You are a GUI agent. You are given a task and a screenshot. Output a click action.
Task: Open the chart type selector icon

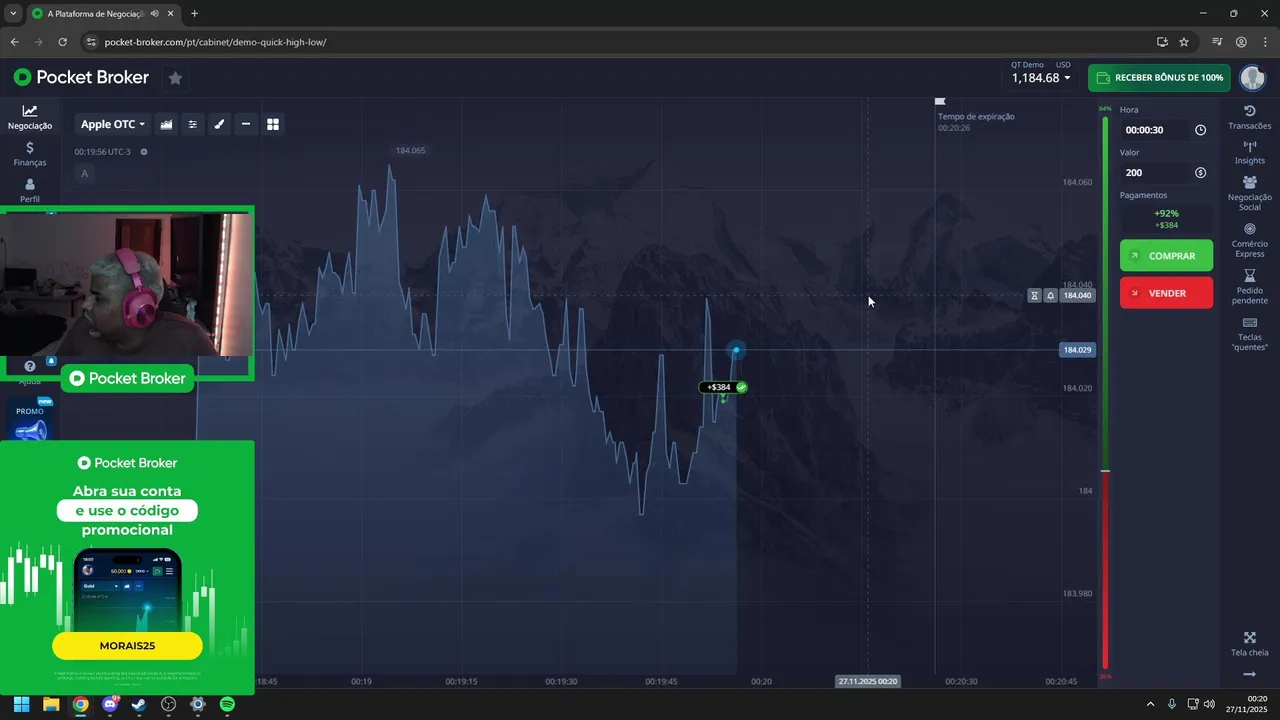[x=166, y=124]
